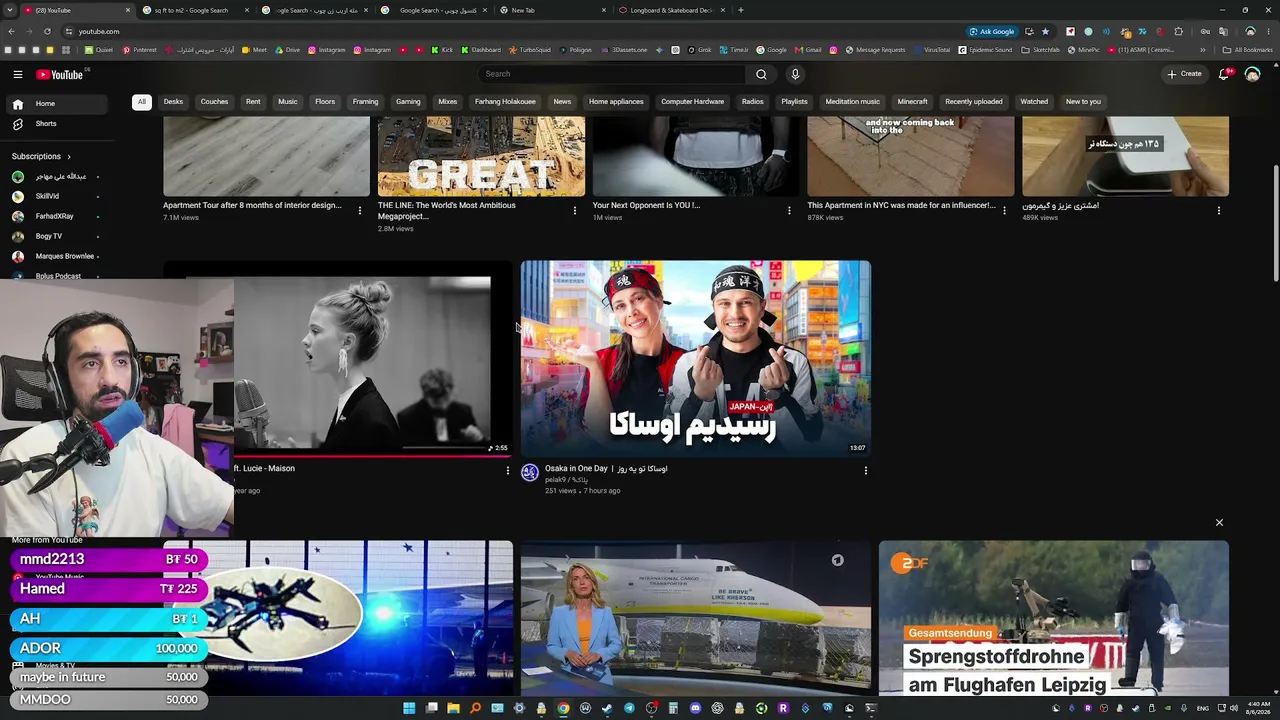
Task: Switch to the Longboard & Skateboard tab
Action: click(672, 10)
